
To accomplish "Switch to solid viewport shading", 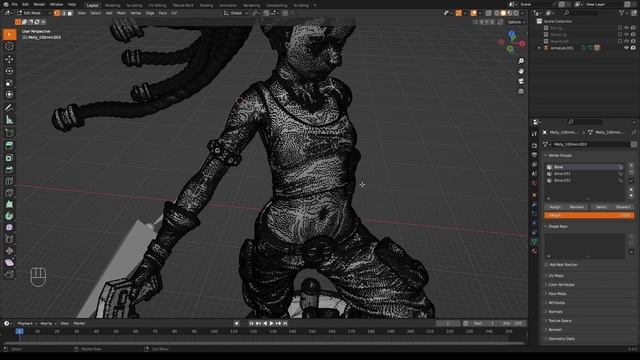I will 503,13.
